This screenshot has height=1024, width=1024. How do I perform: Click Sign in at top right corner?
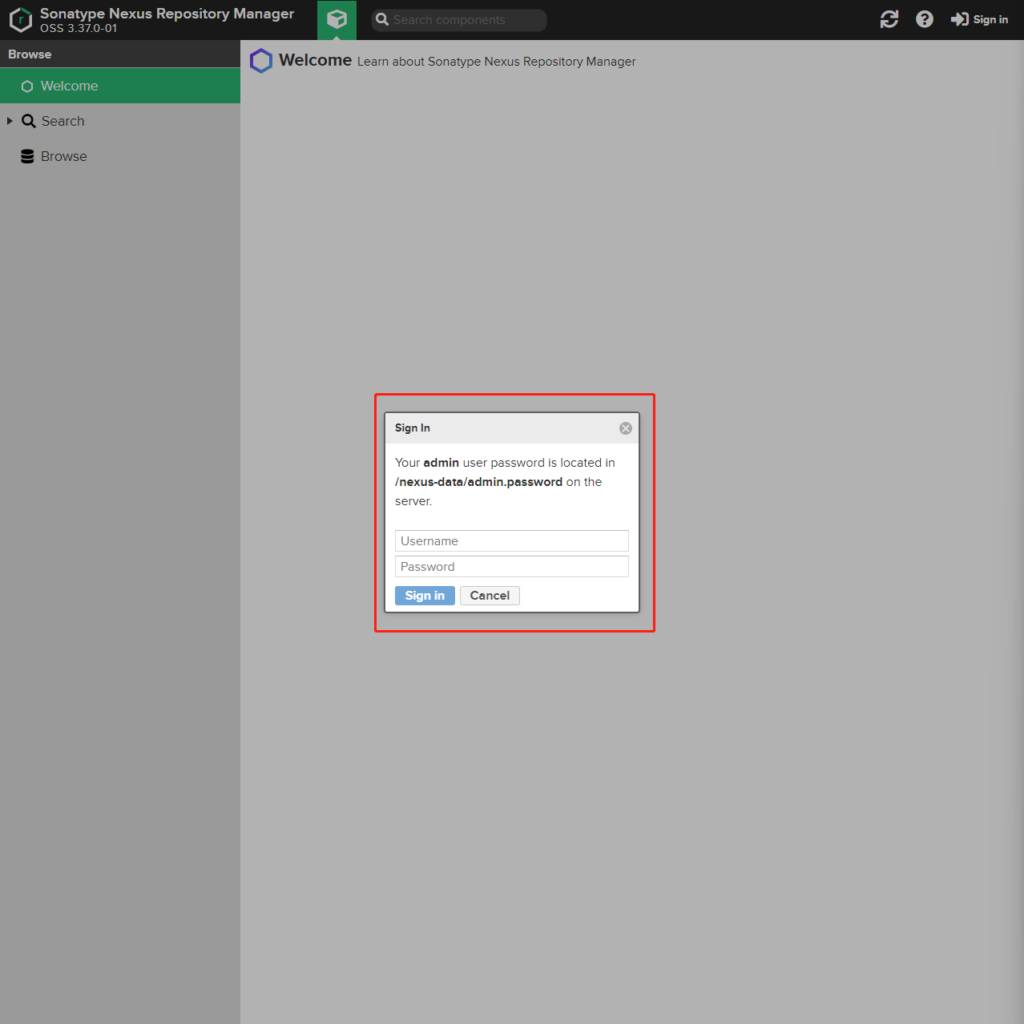(980, 20)
